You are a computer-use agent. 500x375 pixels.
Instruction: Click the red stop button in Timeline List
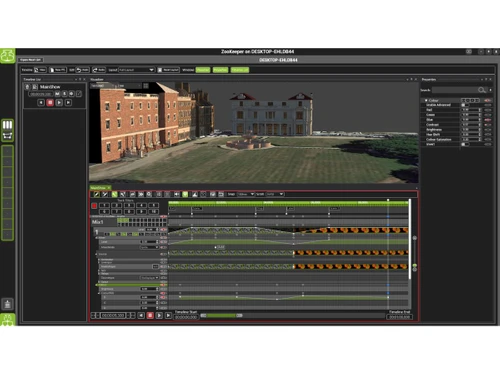tap(50, 103)
